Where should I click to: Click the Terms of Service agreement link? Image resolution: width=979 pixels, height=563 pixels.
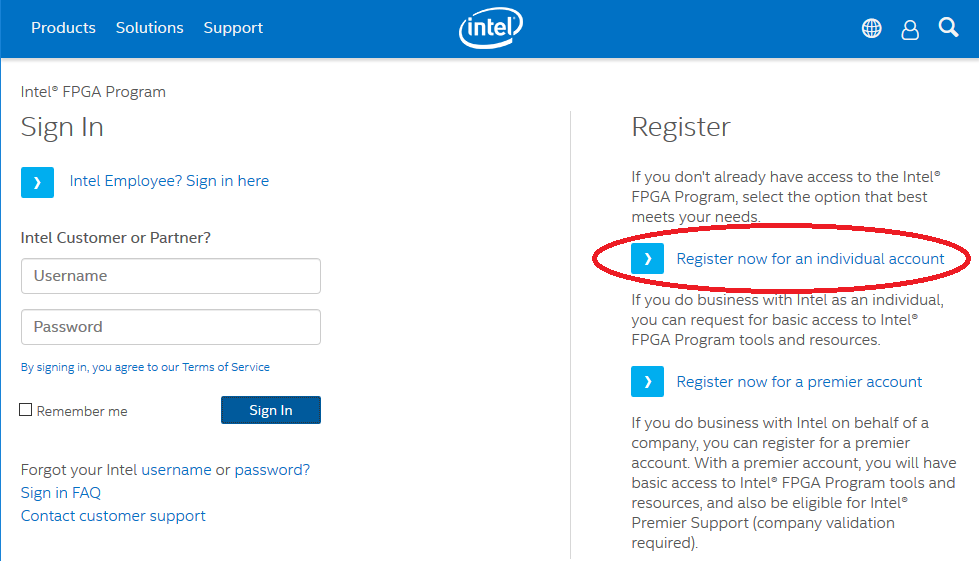coord(145,367)
